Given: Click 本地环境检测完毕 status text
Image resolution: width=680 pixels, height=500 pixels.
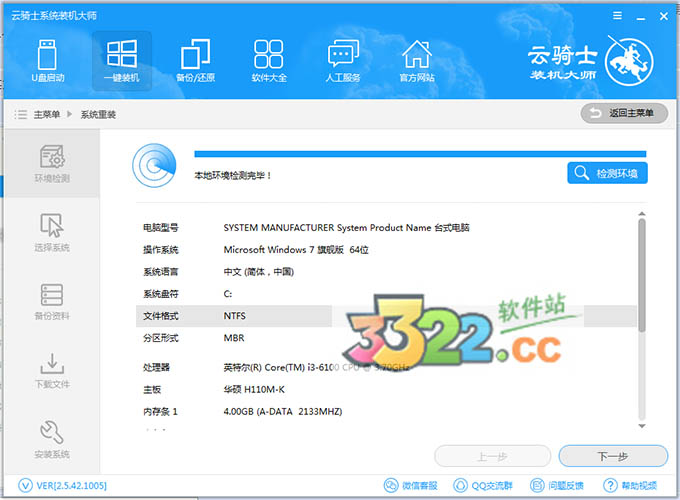Looking at the screenshot, I should coord(232,176).
